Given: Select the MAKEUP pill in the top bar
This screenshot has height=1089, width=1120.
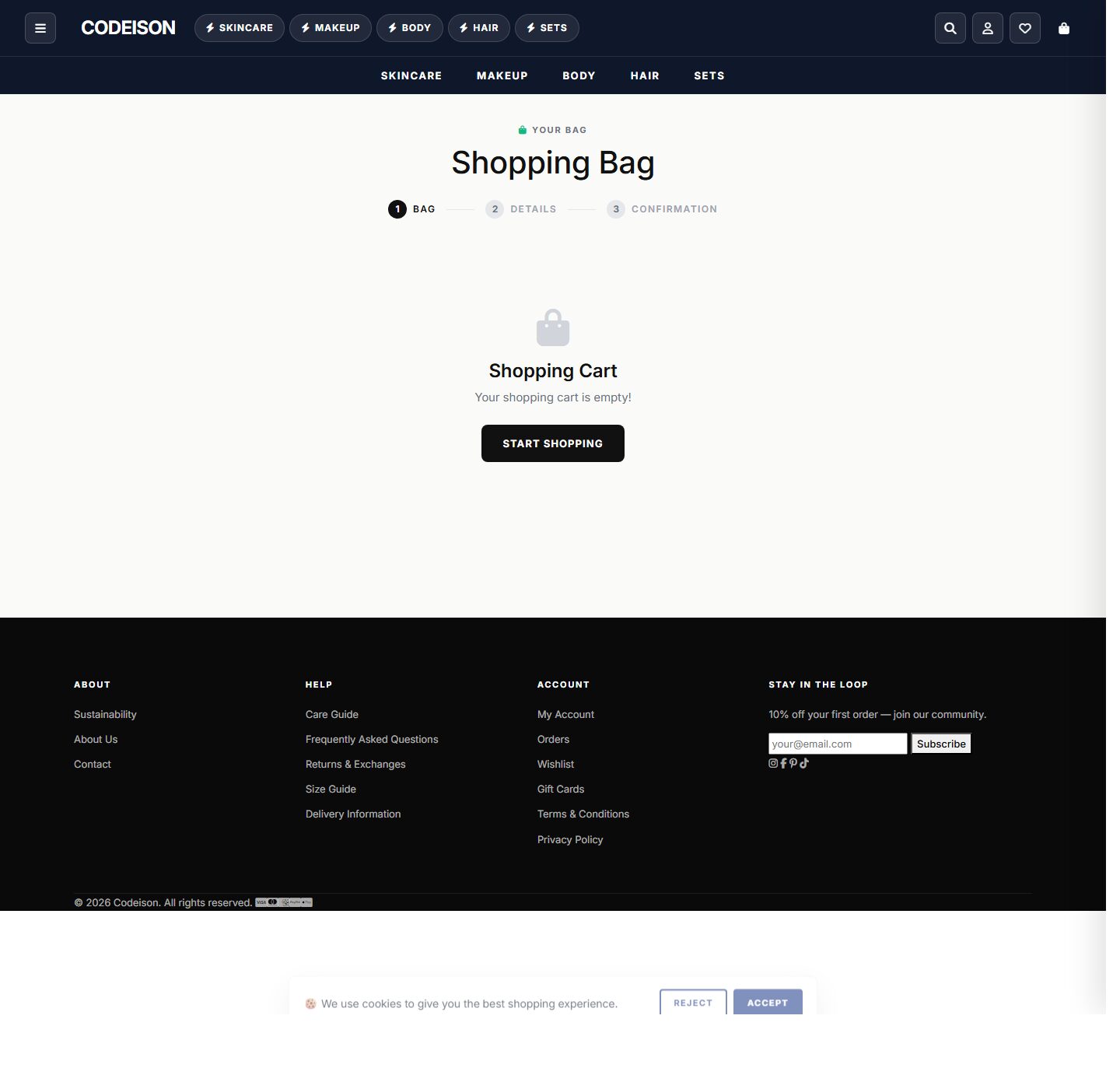Looking at the screenshot, I should pyautogui.click(x=330, y=27).
